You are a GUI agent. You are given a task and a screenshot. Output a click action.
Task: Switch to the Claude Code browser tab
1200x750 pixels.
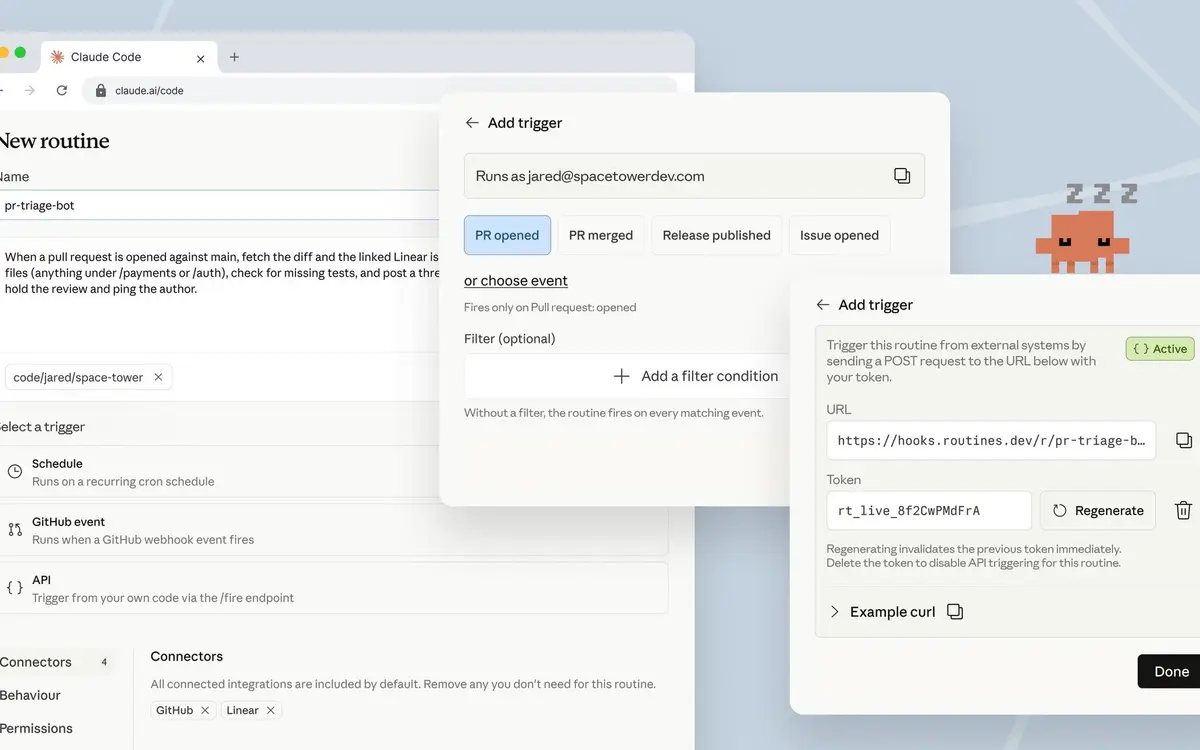[x=127, y=57]
